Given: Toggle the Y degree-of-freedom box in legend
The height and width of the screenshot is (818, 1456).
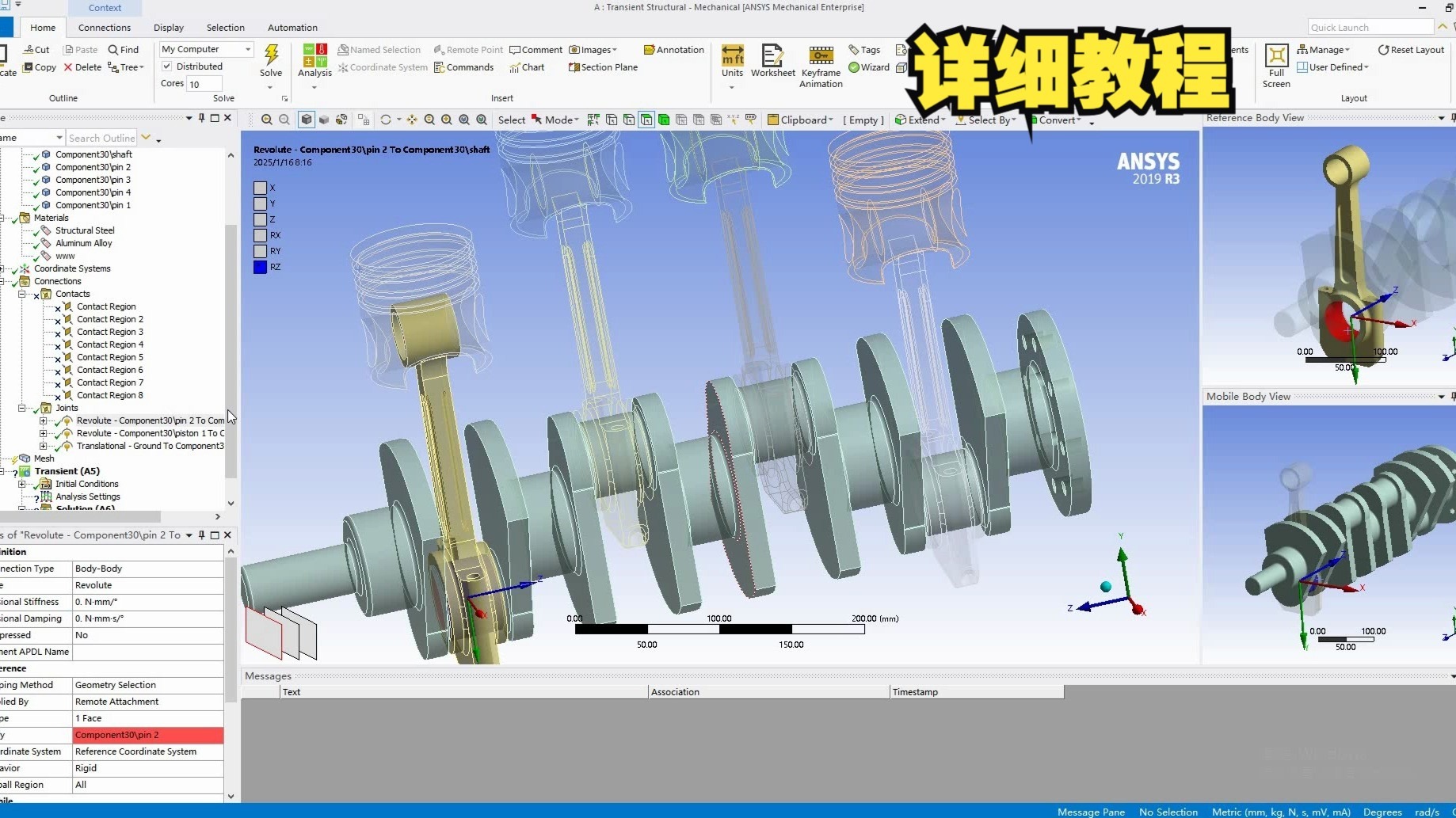Looking at the screenshot, I should (x=260, y=204).
